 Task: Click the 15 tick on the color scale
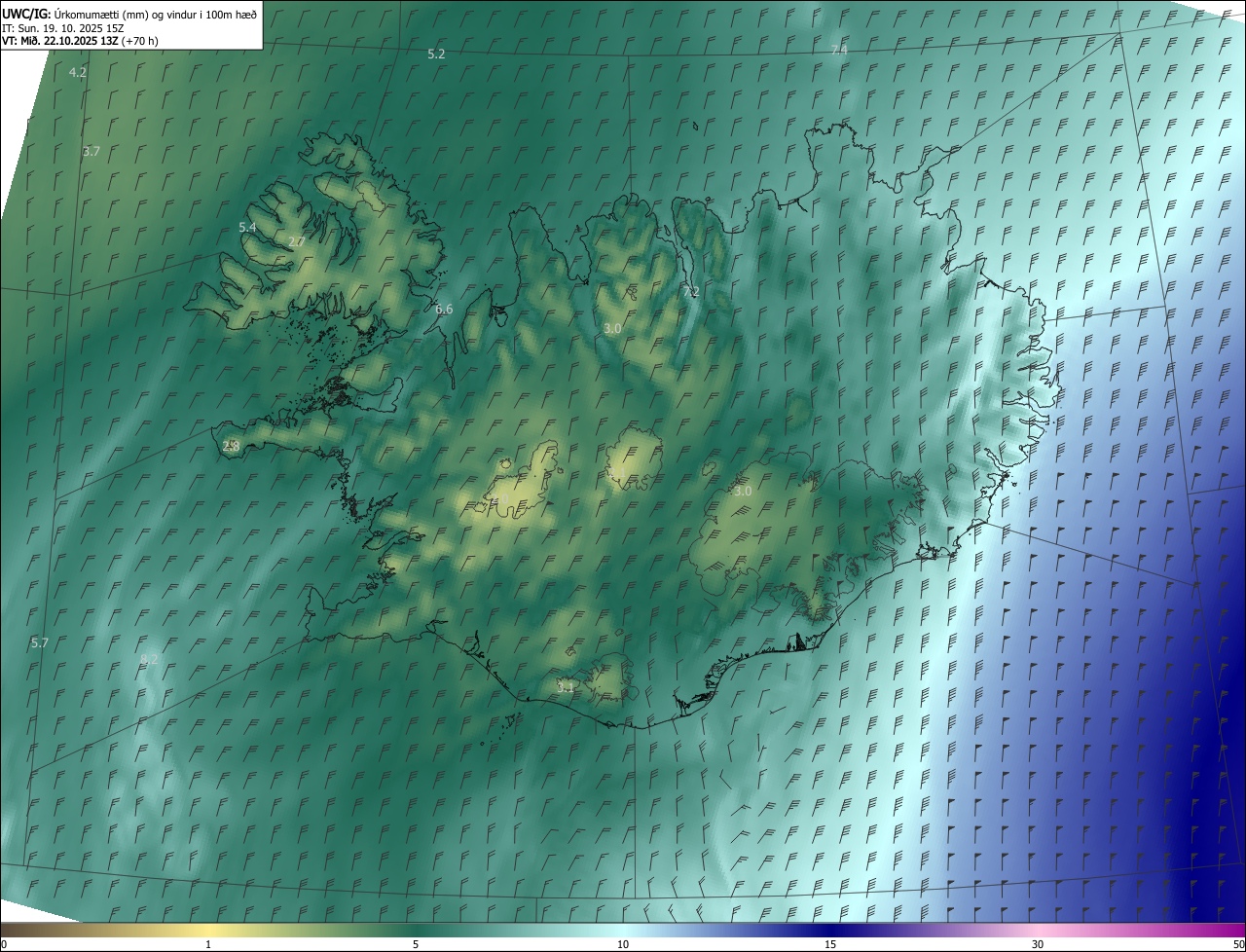830,944
